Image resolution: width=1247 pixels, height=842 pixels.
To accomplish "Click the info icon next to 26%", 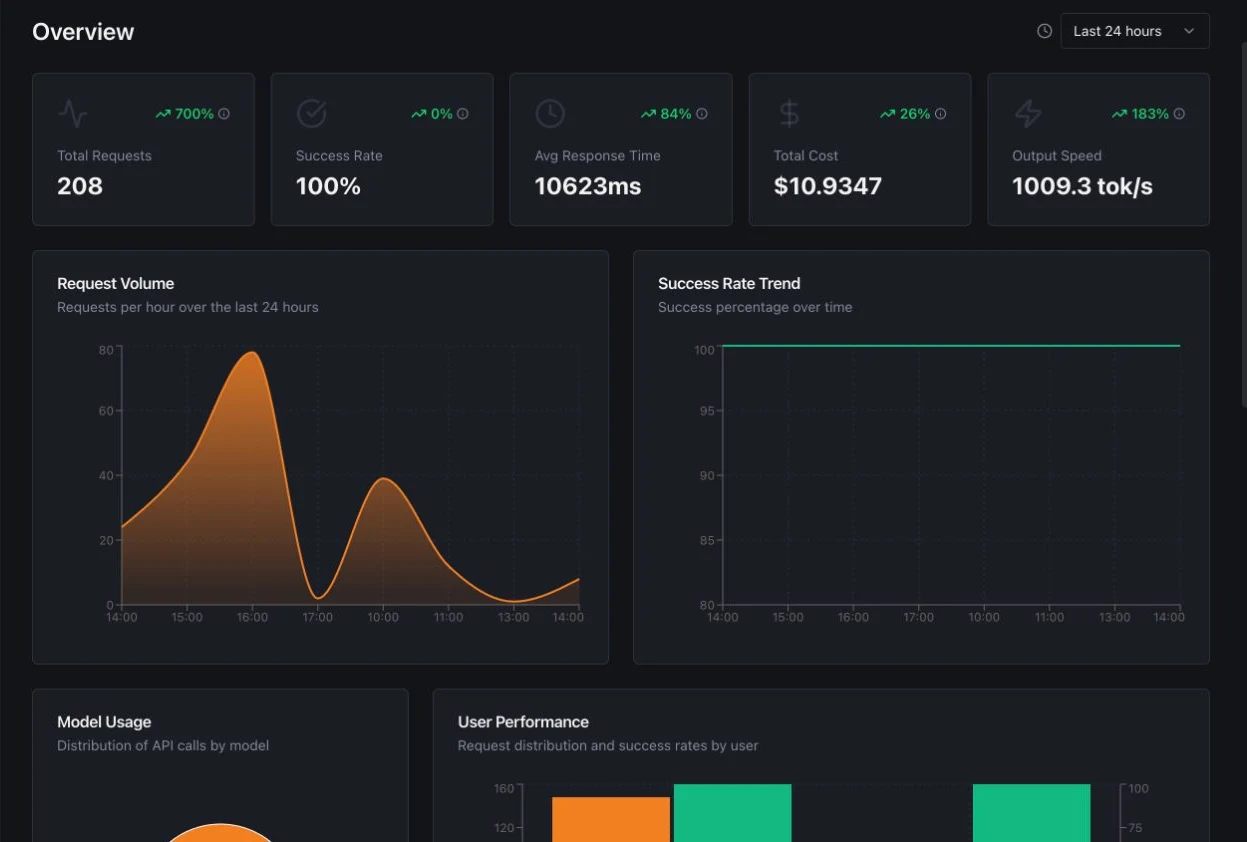I will point(940,114).
